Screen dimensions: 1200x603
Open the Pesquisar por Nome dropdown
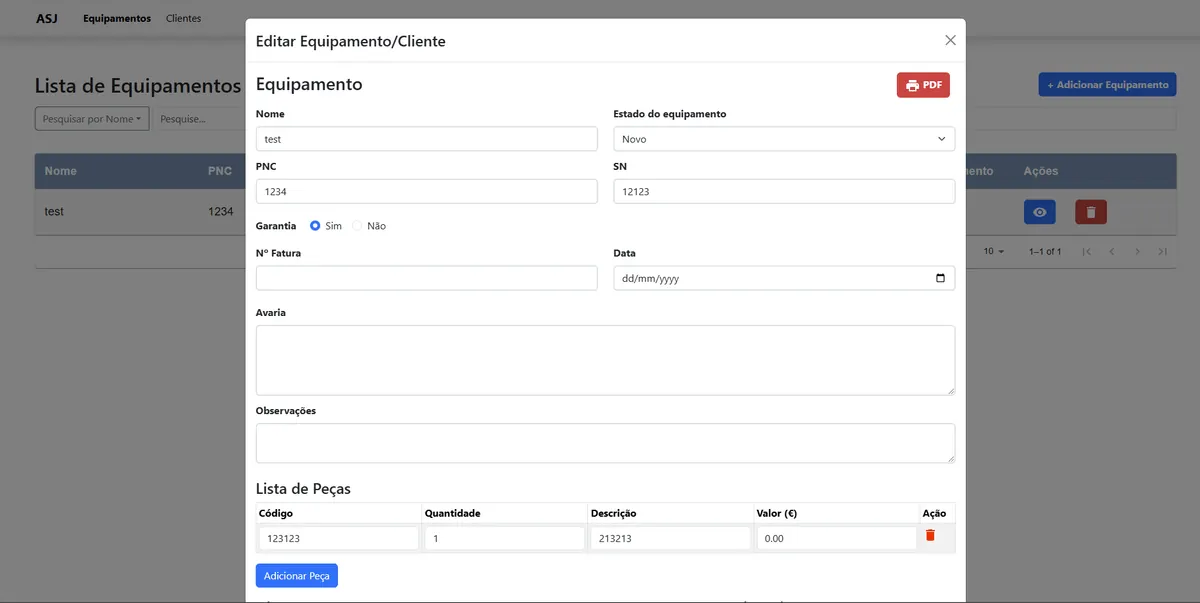[x=92, y=119]
